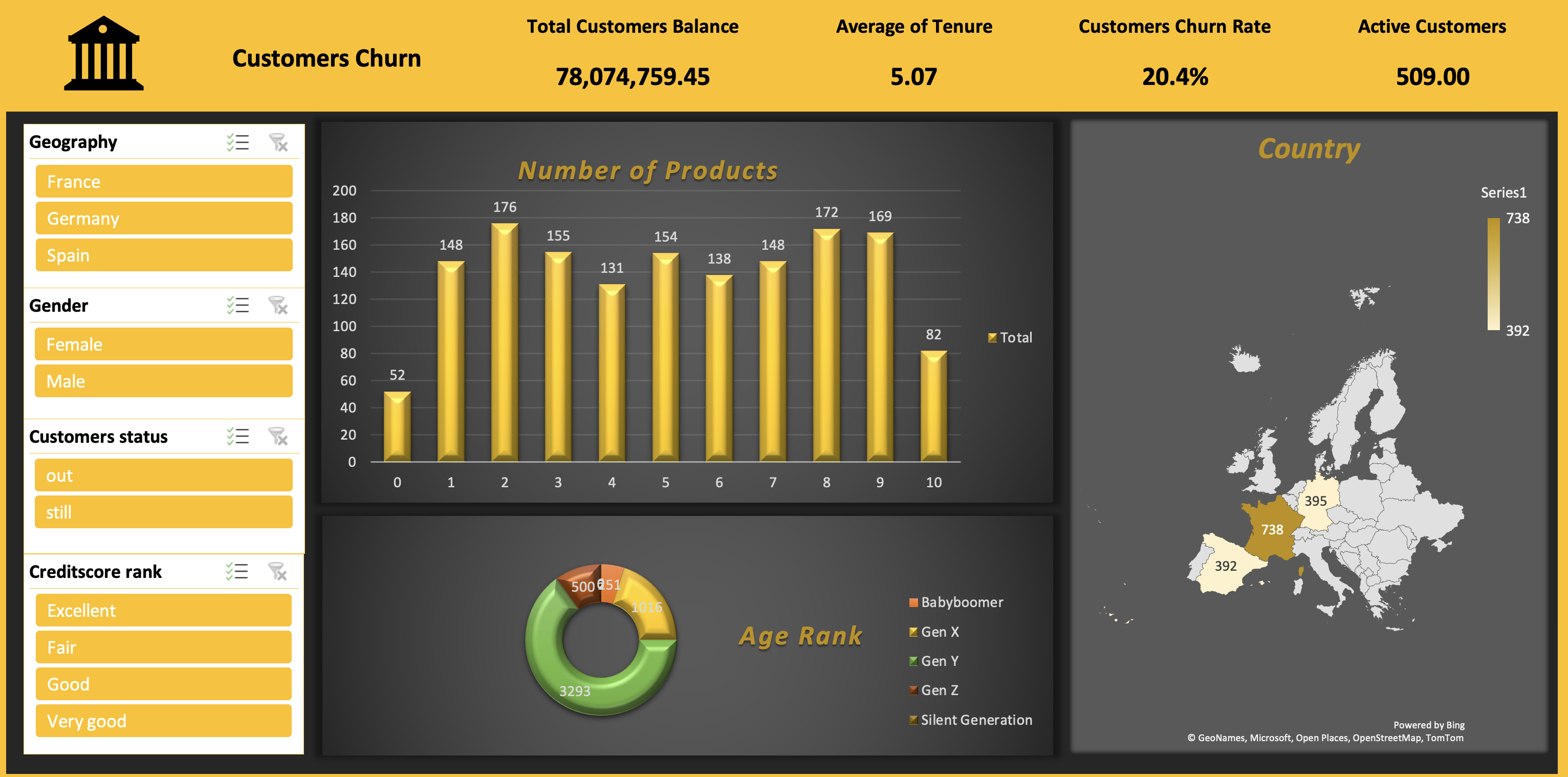Viewport: 1568px width, 777px height.
Task: Filter by Good credit score
Action: tap(164, 684)
